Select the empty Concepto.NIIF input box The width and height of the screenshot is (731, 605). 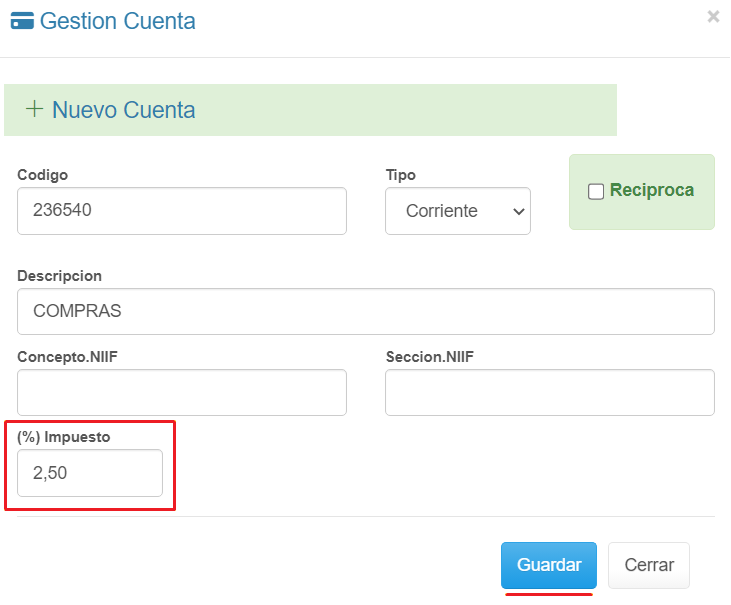click(x=182, y=392)
